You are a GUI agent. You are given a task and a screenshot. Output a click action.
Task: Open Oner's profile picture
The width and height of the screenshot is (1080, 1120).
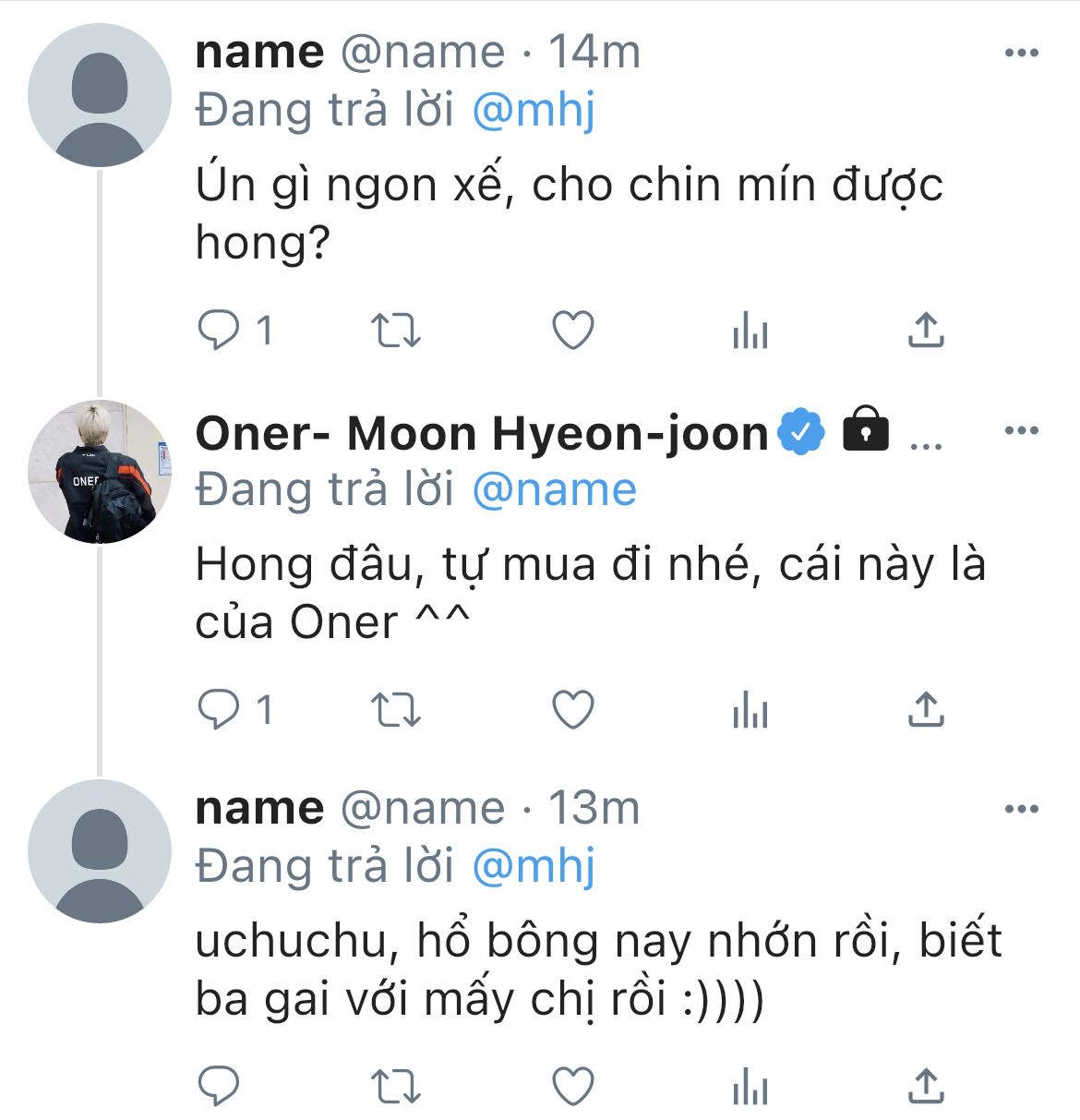100,472
